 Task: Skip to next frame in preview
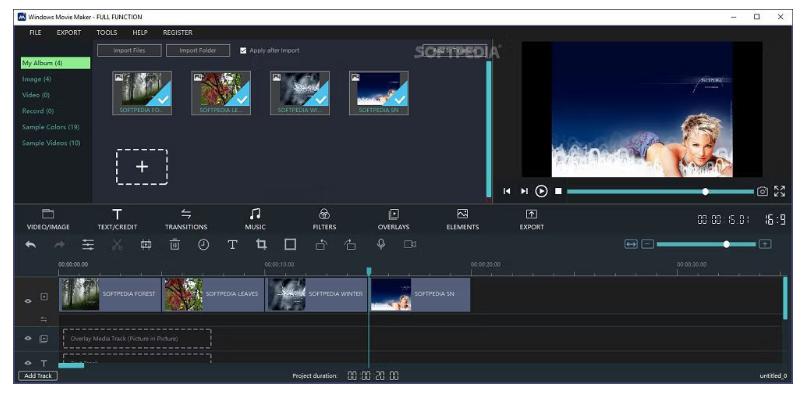click(x=524, y=191)
